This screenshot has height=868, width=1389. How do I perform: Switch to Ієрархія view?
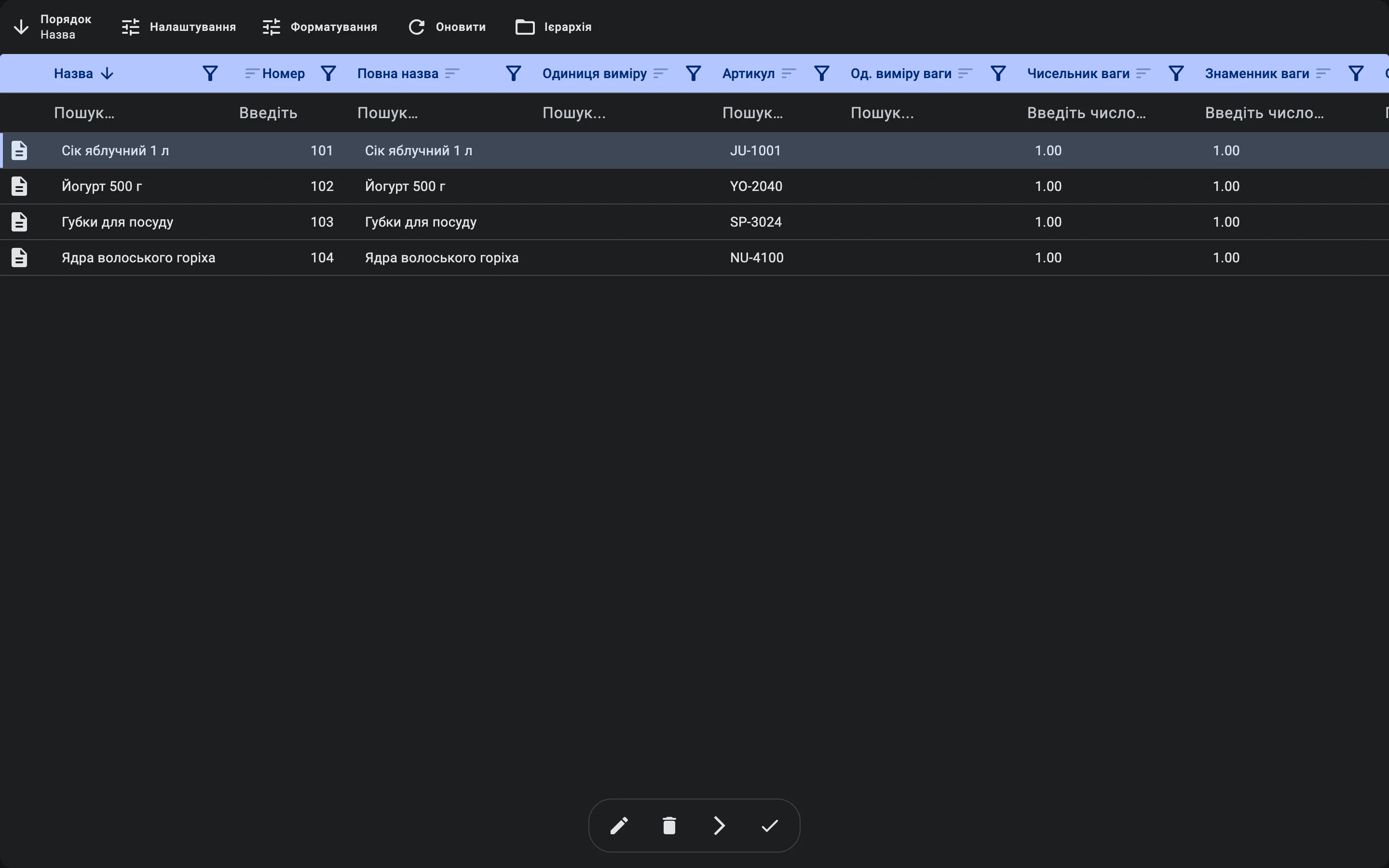553,27
